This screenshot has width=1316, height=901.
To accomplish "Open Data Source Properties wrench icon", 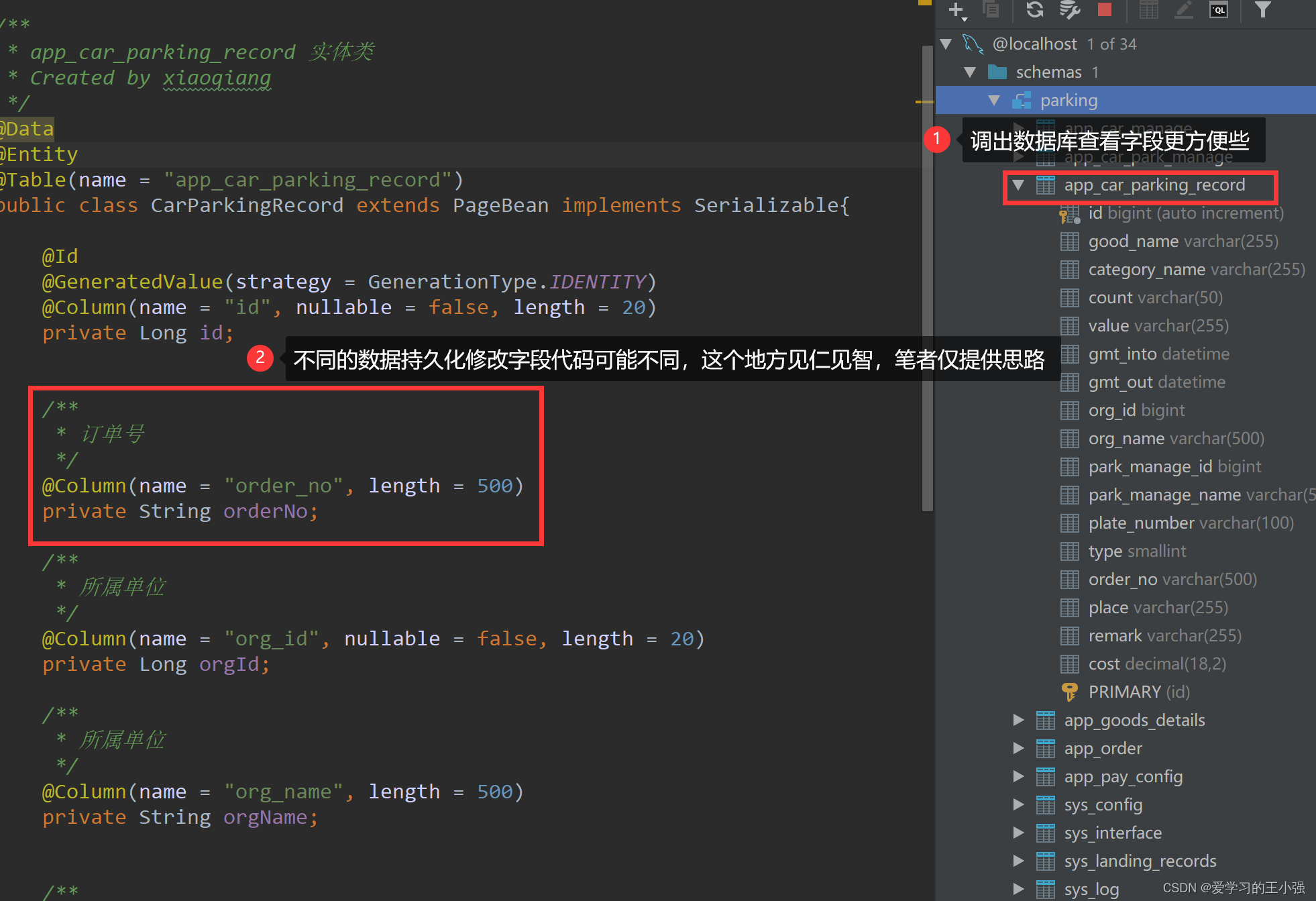I will point(1070,9).
